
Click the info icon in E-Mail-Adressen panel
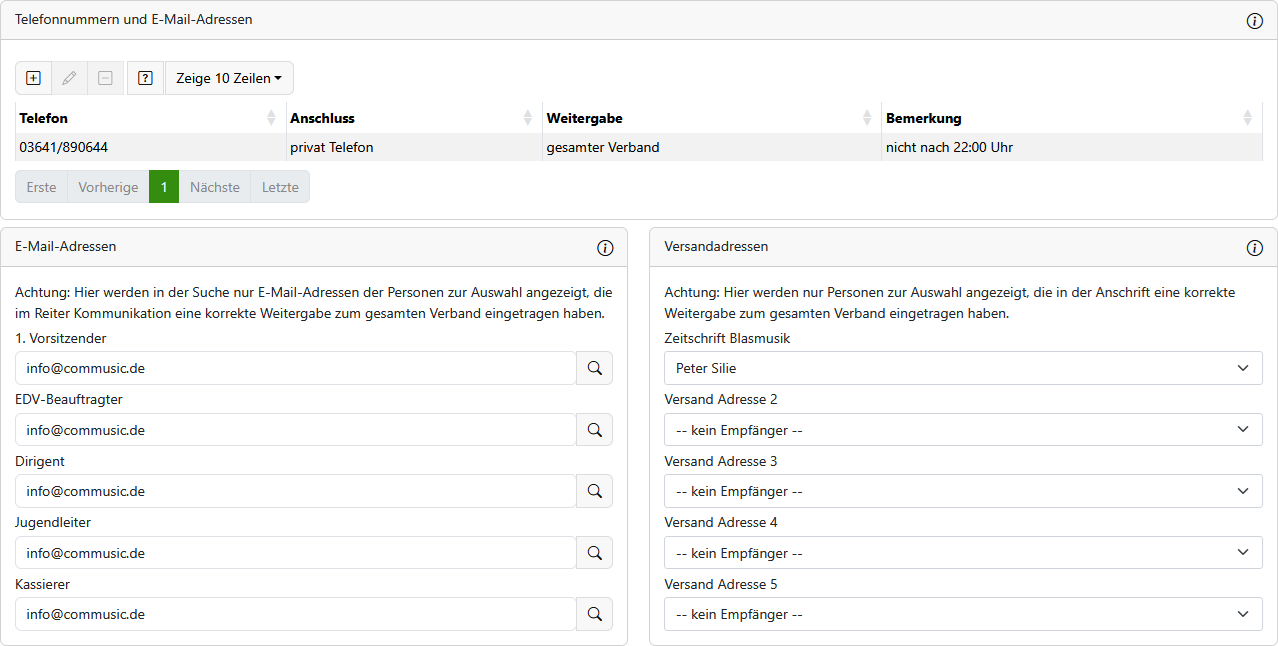click(x=604, y=248)
